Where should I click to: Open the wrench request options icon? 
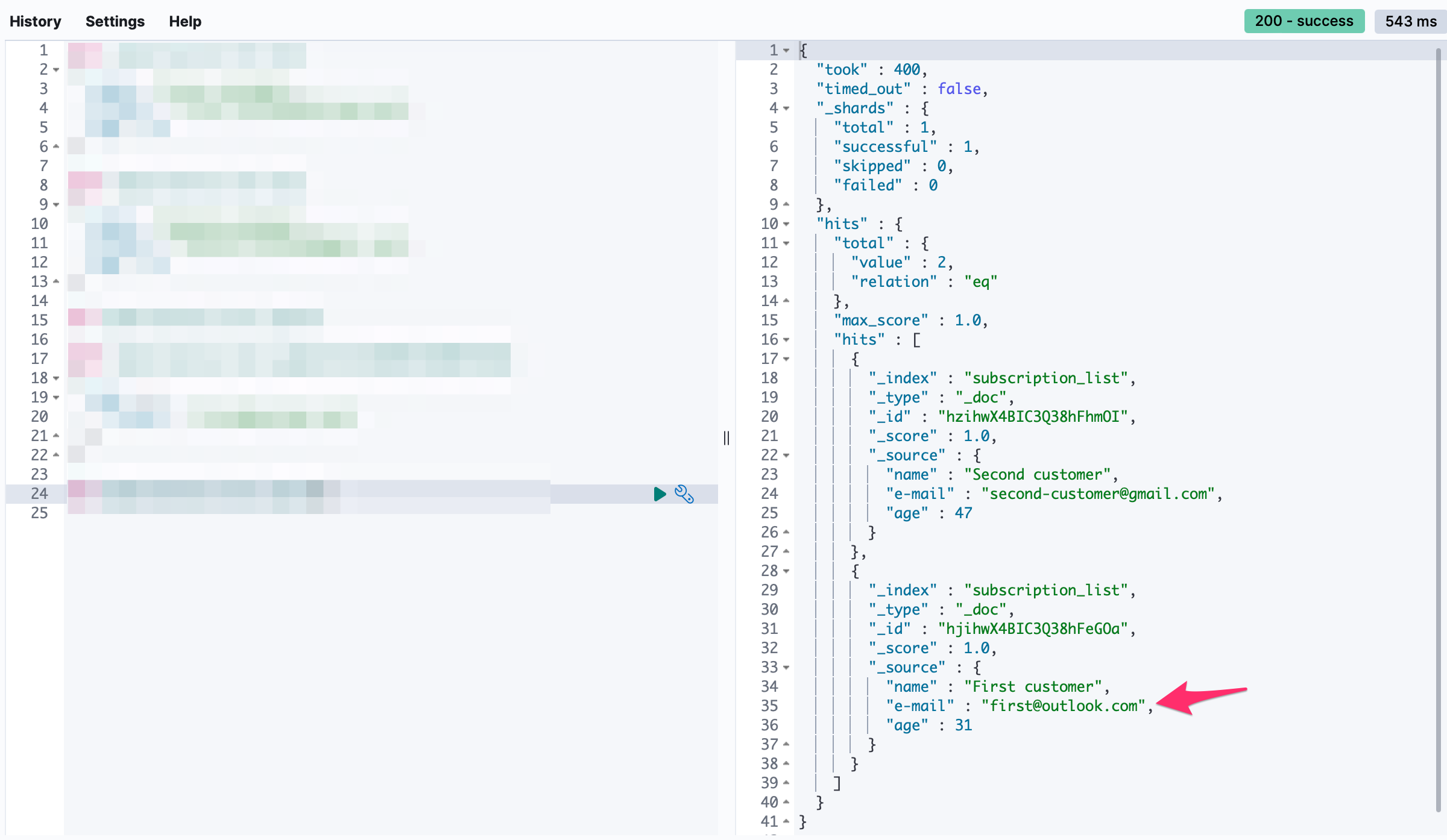click(x=684, y=494)
